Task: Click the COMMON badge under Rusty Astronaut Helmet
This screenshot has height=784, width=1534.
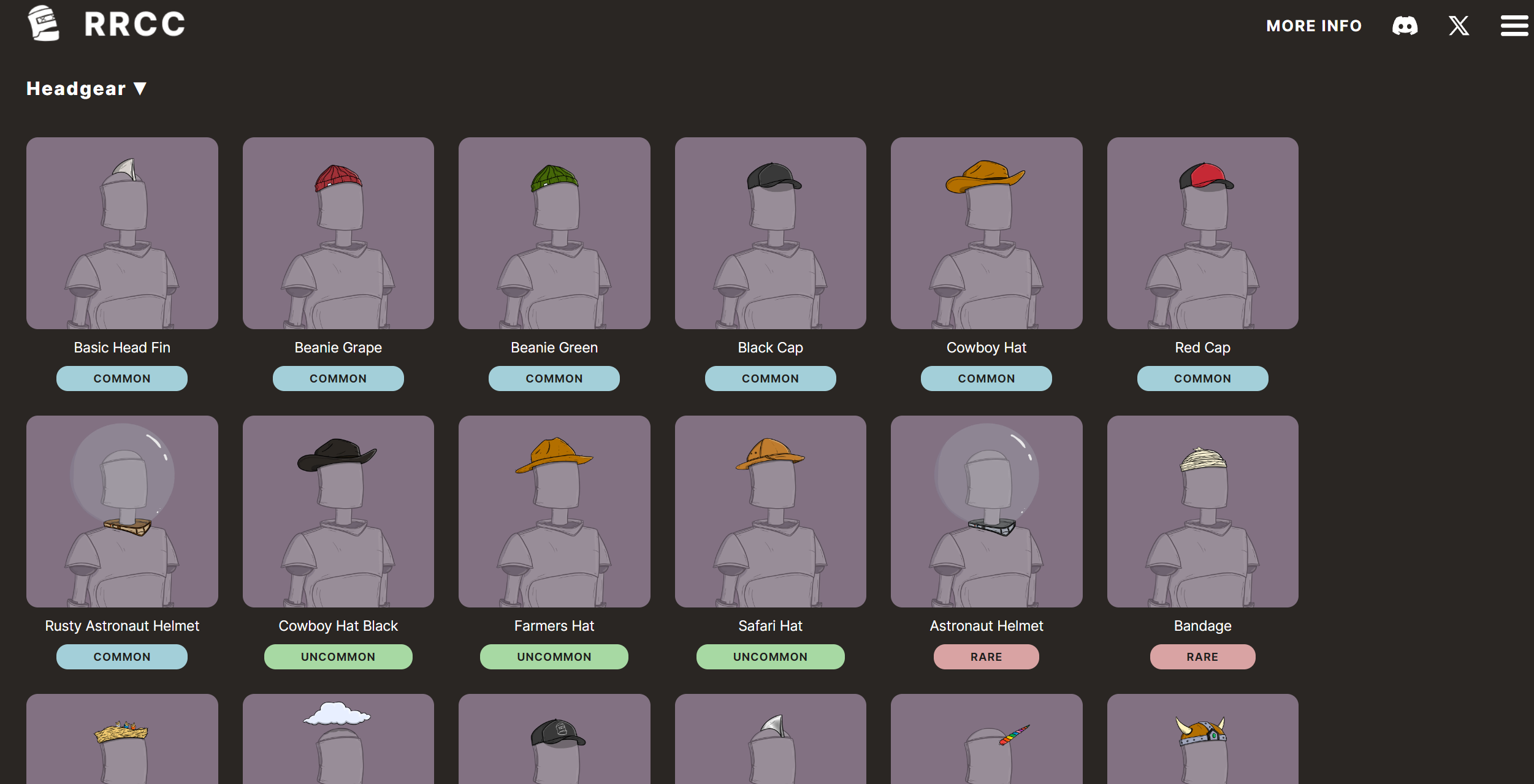Action: 122,657
